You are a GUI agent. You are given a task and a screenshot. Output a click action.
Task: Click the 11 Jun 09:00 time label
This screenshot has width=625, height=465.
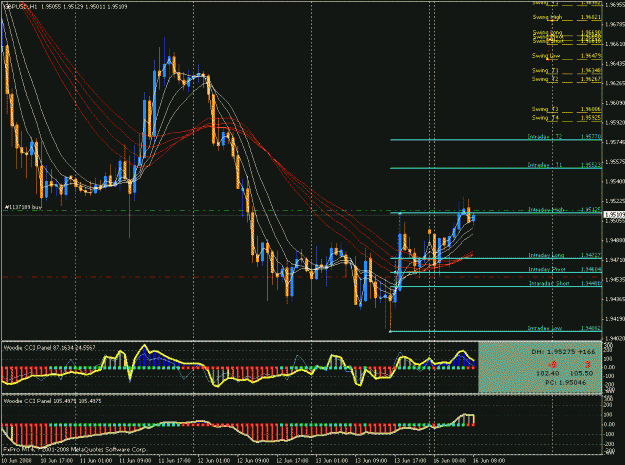click(x=136, y=461)
